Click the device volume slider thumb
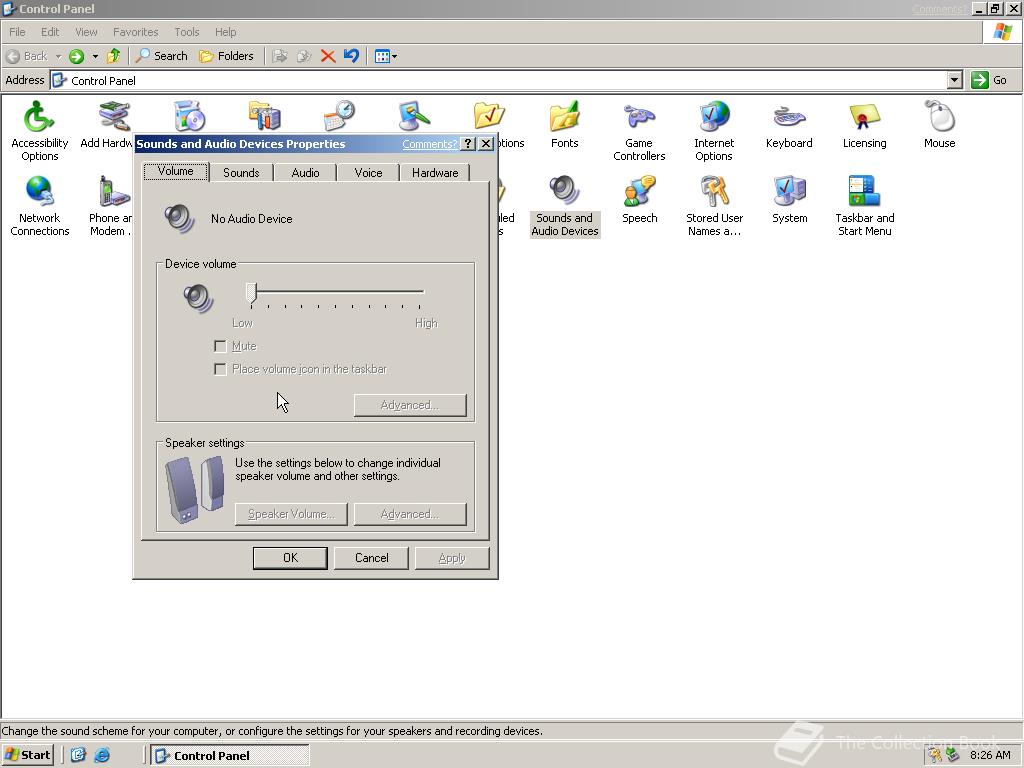The image size is (1024, 768). pyautogui.click(x=251, y=293)
